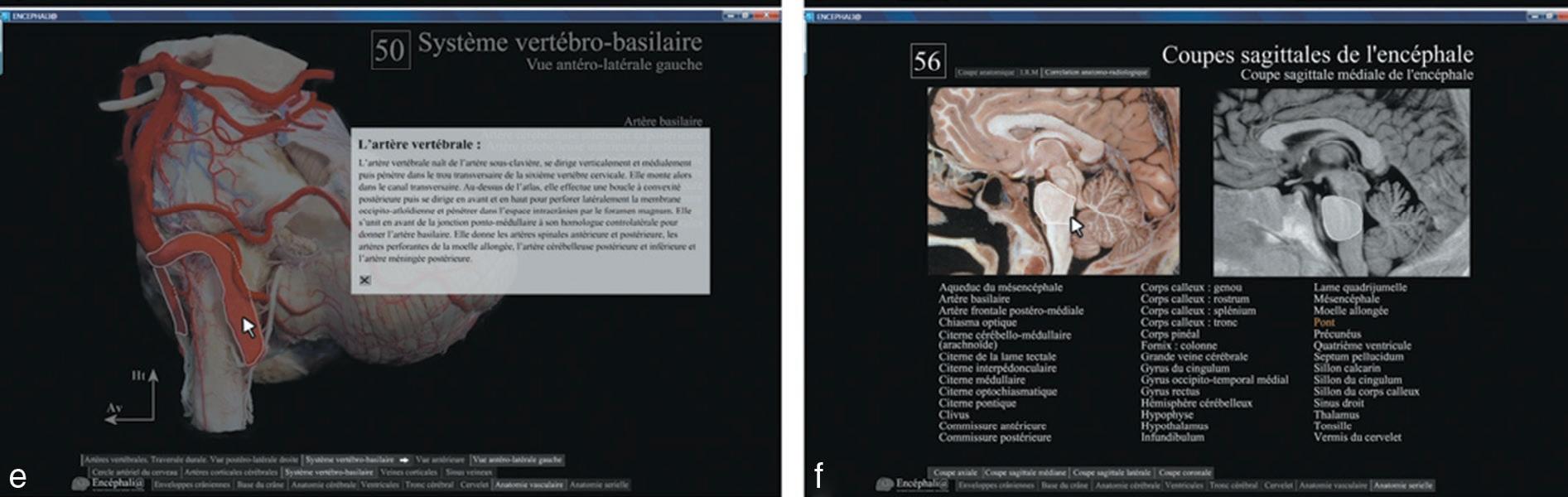Click the page number 50 box

390,50
